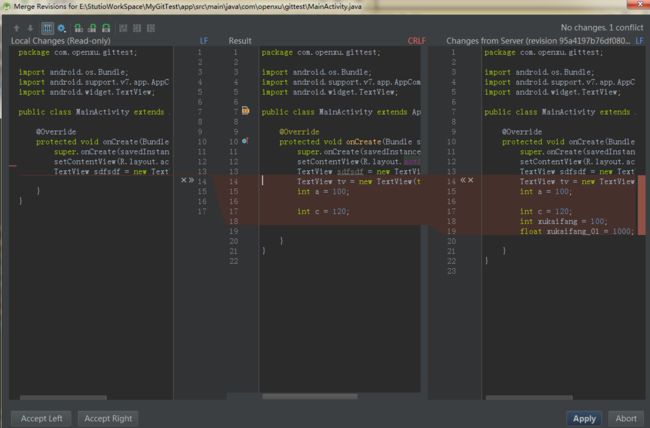Click line number 22 in Result gutter
The image size is (650, 428).
[234, 261]
